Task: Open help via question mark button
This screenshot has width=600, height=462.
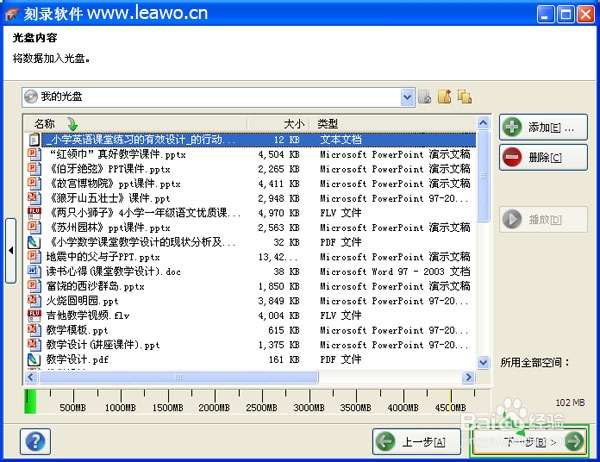Action: click(x=35, y=442)
